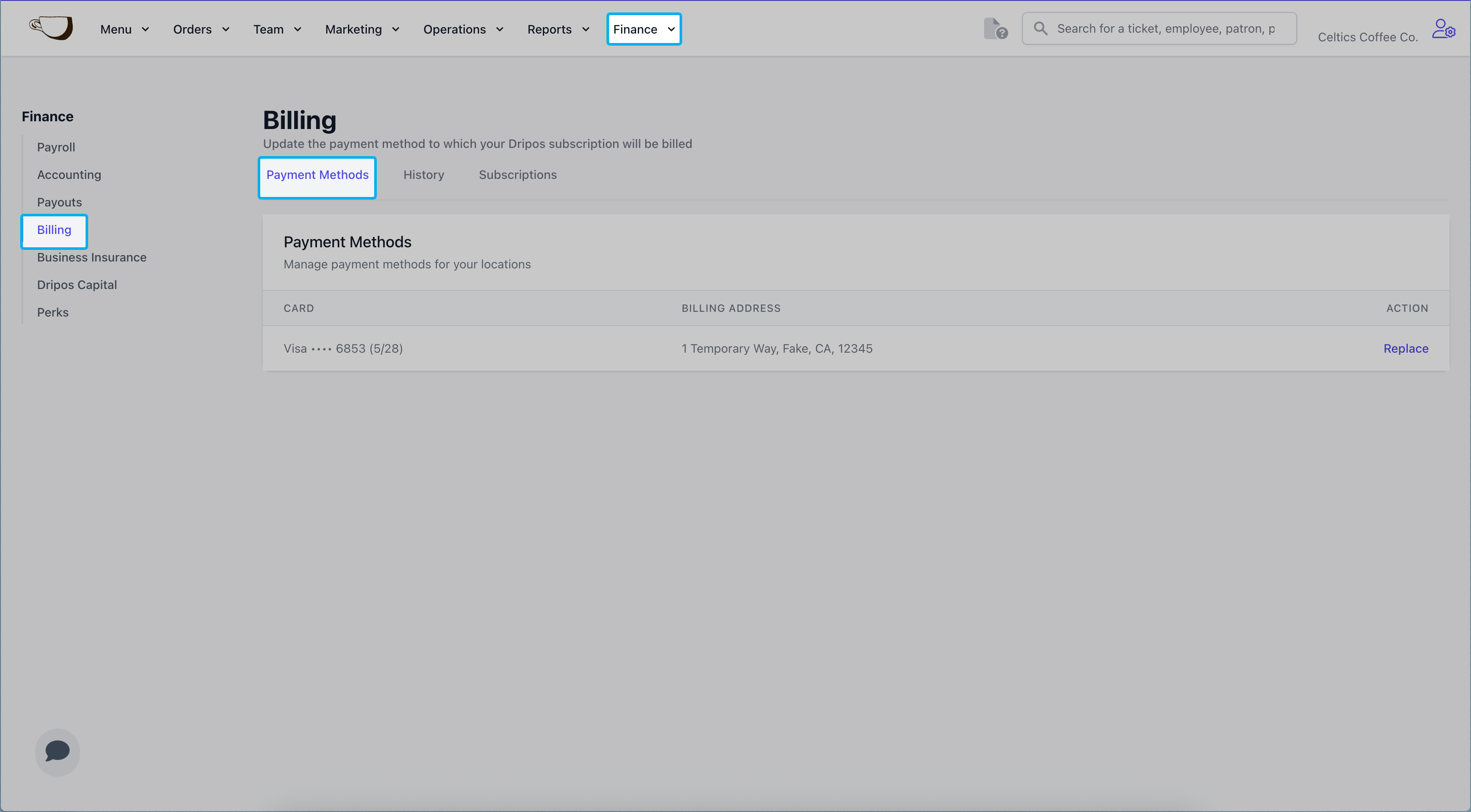Focus the ticket and employee search field
The width and height of the screenshot is (1471, 812).
[x=1165, y=28]
